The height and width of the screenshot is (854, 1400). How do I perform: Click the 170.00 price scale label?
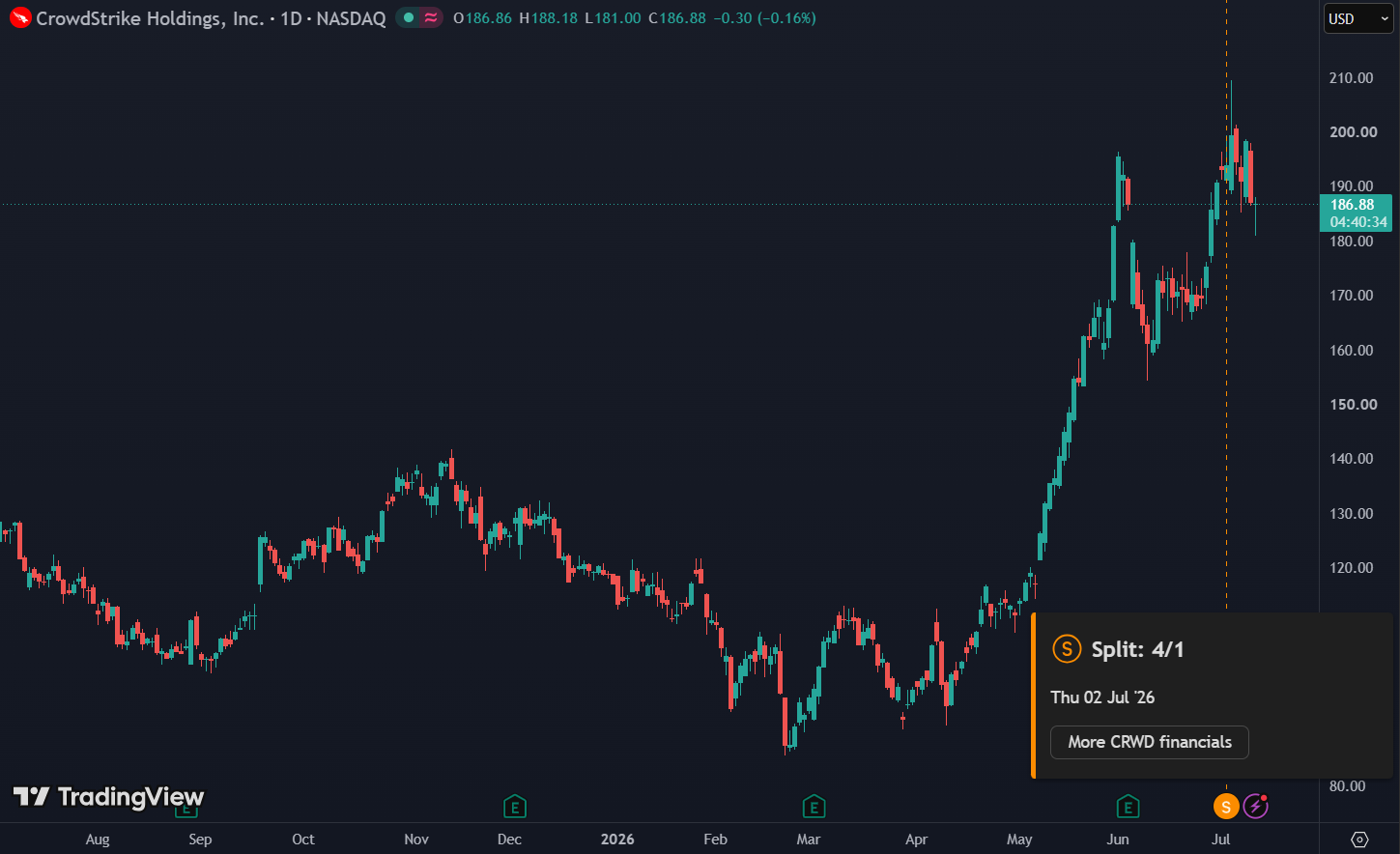click(x=1351, y=296)
